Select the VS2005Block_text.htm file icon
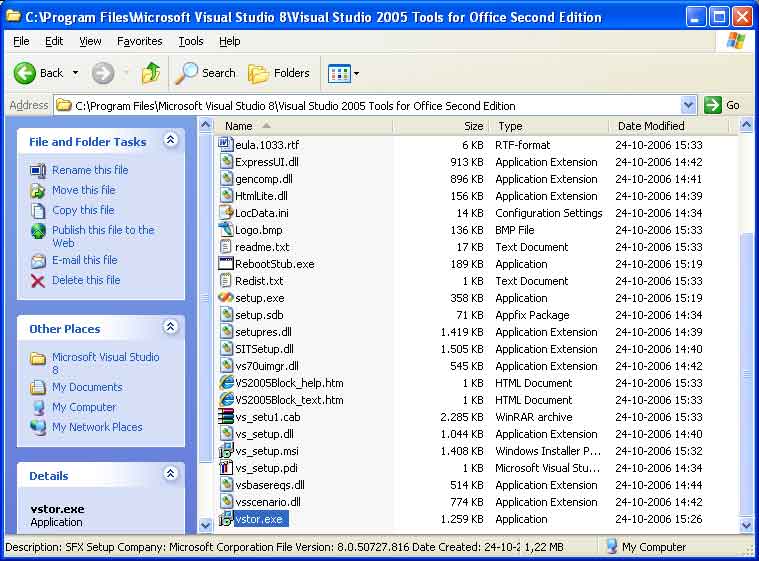This screenshot has width=759, height=561. (x=226, y=399)
